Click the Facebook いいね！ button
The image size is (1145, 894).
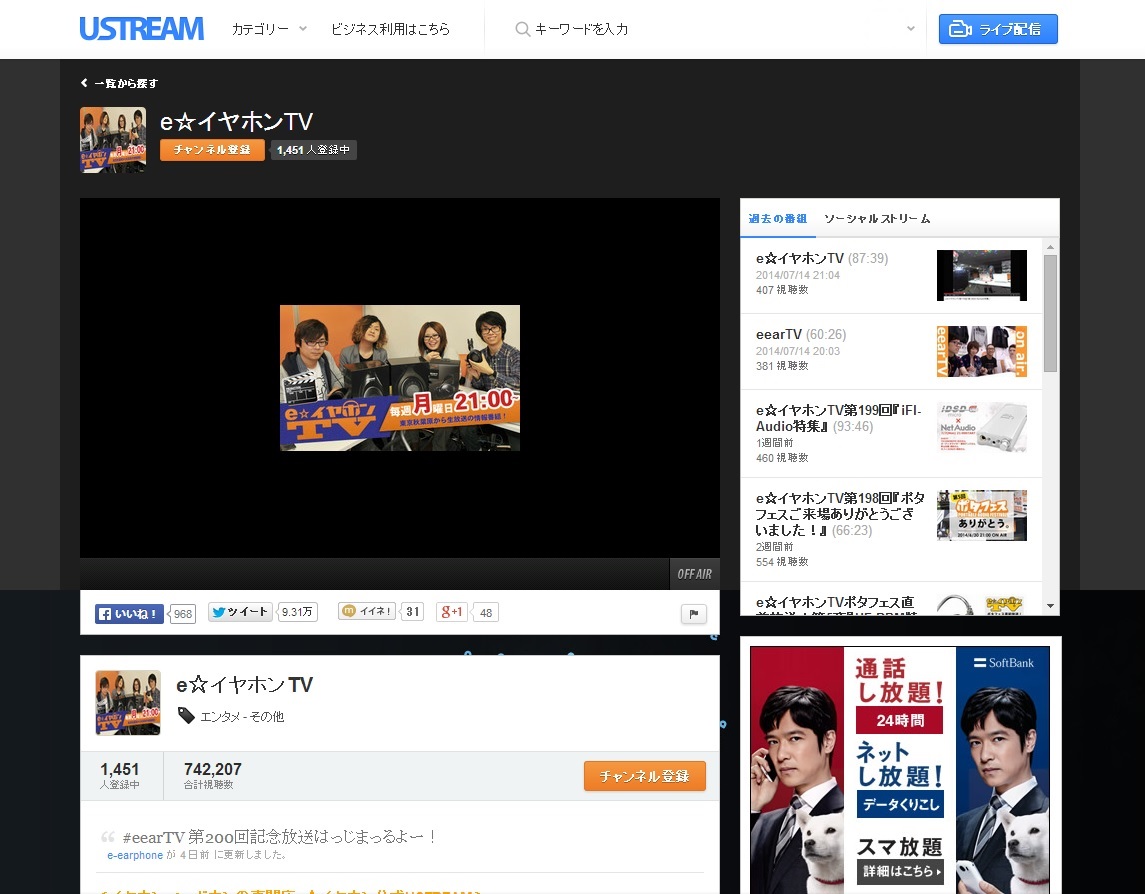pyautogui.click(x=129, y=614)
